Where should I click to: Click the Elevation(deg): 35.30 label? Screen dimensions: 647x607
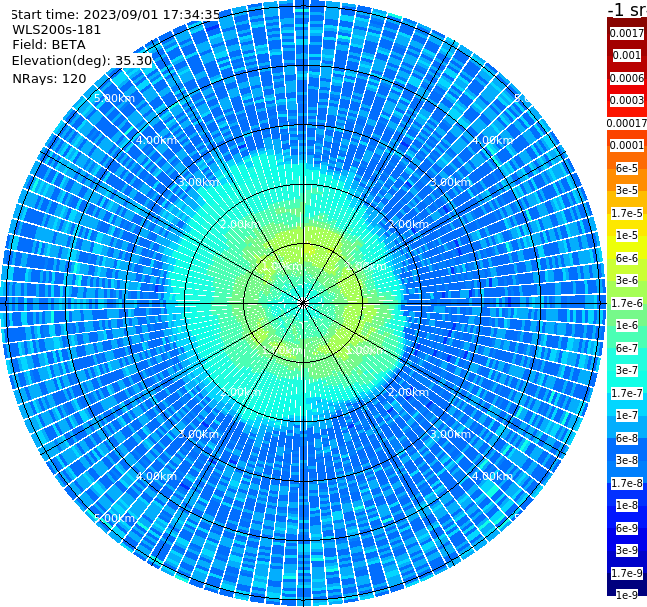82,61
